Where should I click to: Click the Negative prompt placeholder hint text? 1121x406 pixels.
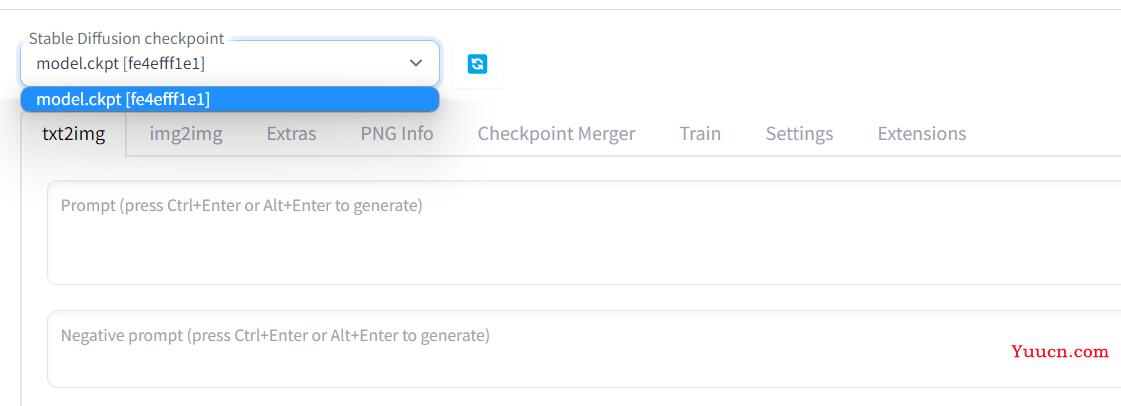[x=275, y=335]
